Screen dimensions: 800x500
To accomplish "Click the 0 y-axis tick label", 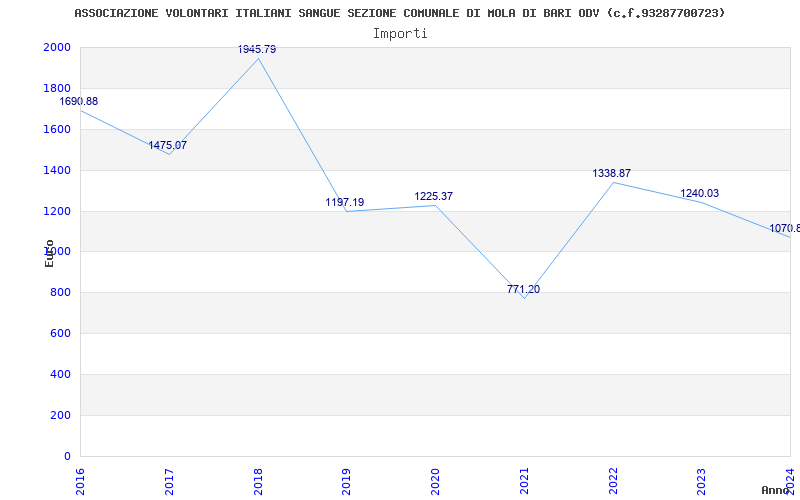I will [x=67, y=456].
